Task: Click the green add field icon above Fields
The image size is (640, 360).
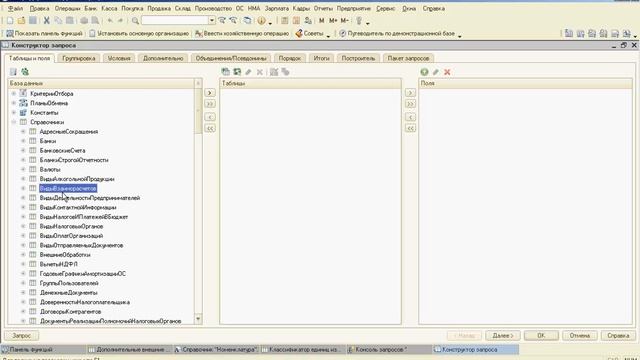Action: pyautogui.click(x=424, y=72)
